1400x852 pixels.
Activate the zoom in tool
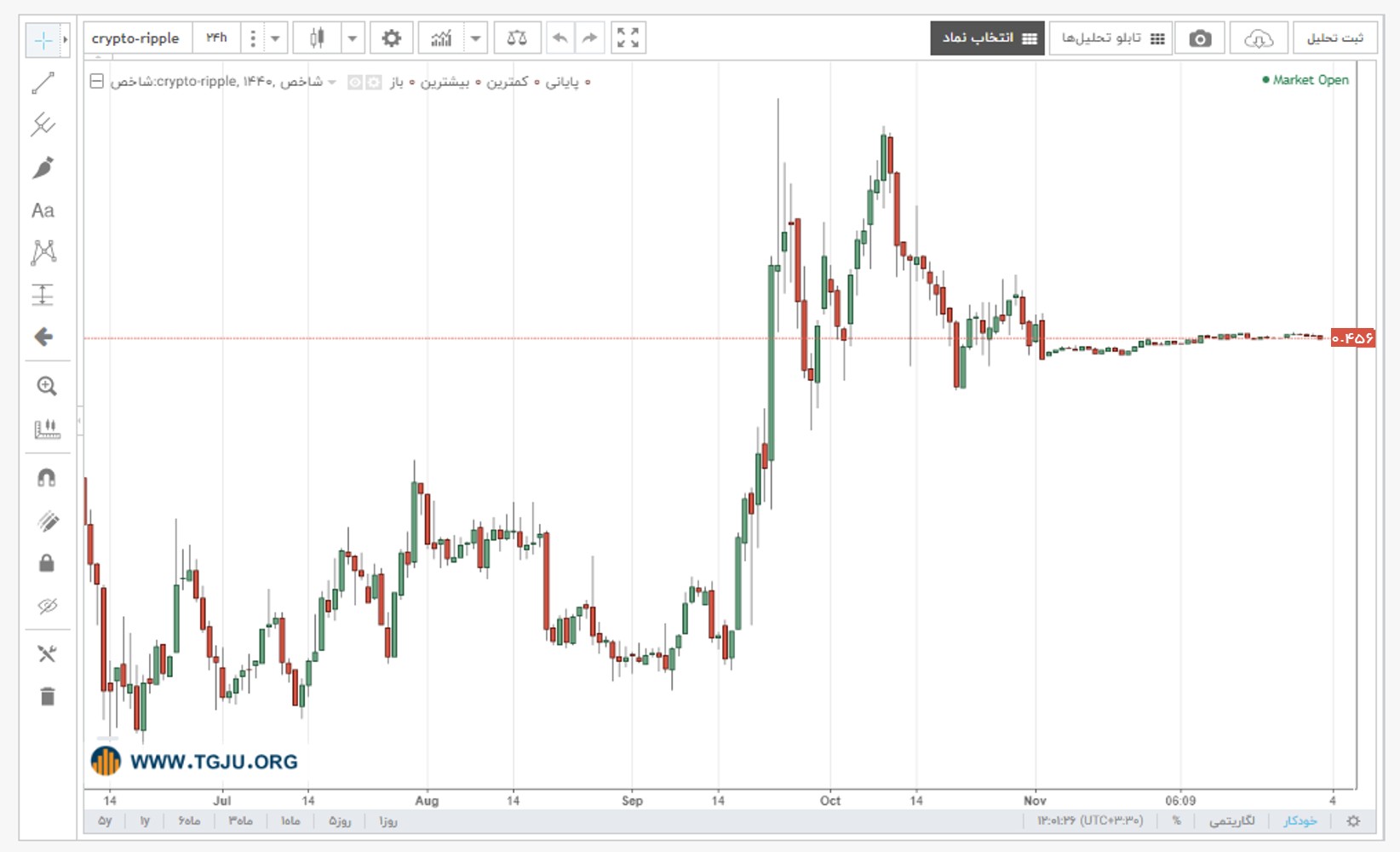click(47, 386)
